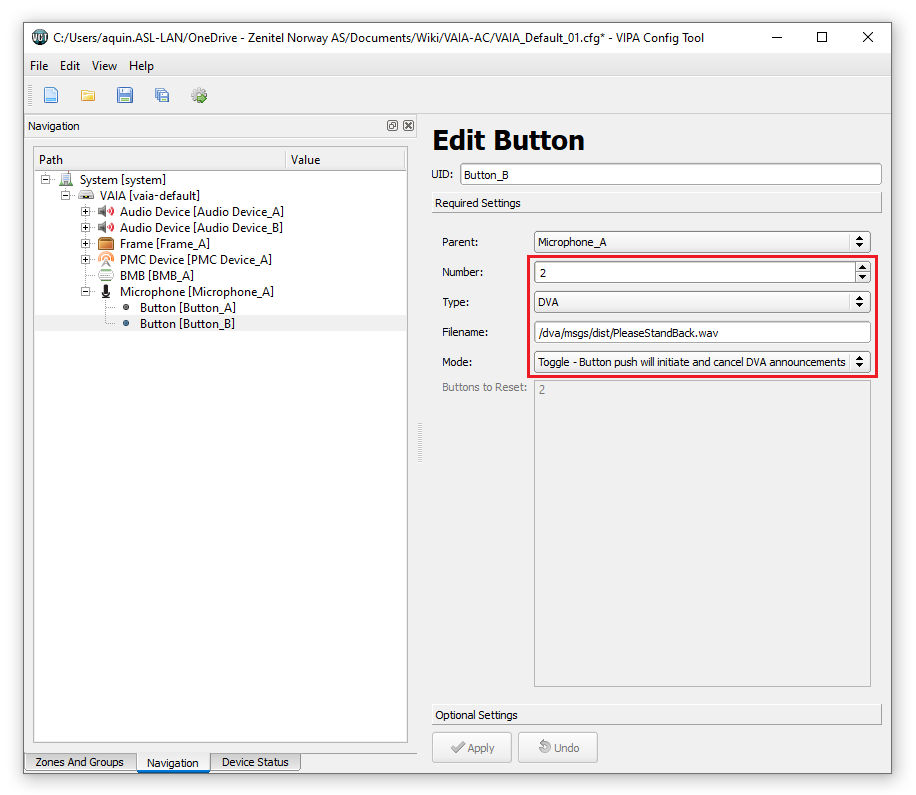916x795 pixels.
Task: Click the New file toolbar icon
Action: (51, 96)
